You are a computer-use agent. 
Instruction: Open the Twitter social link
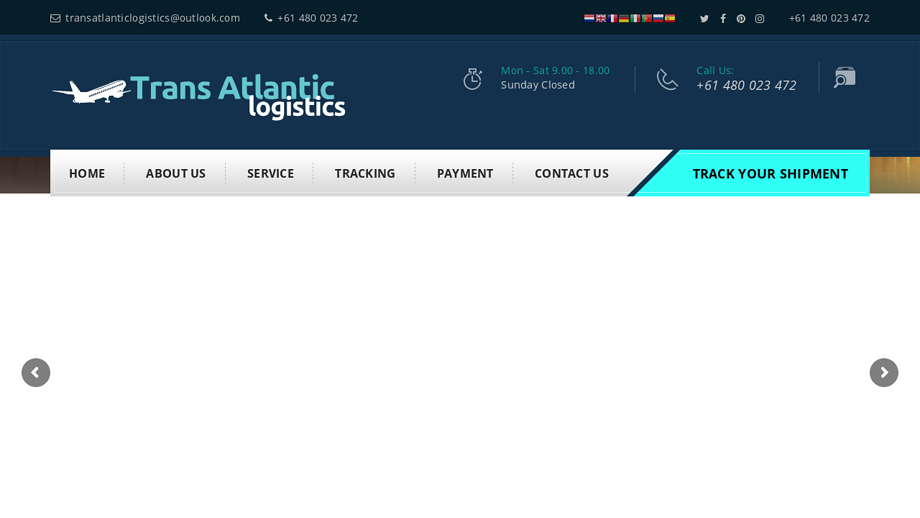click(704, 19)
